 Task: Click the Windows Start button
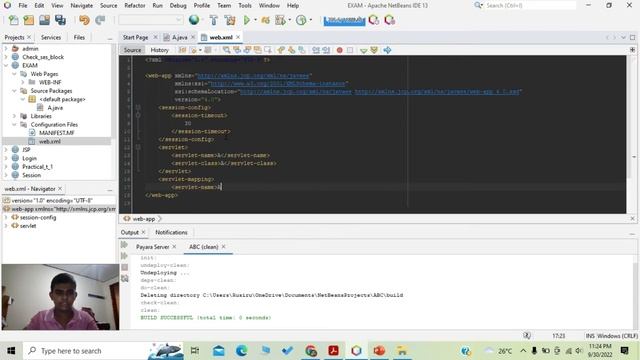point(11,351)
